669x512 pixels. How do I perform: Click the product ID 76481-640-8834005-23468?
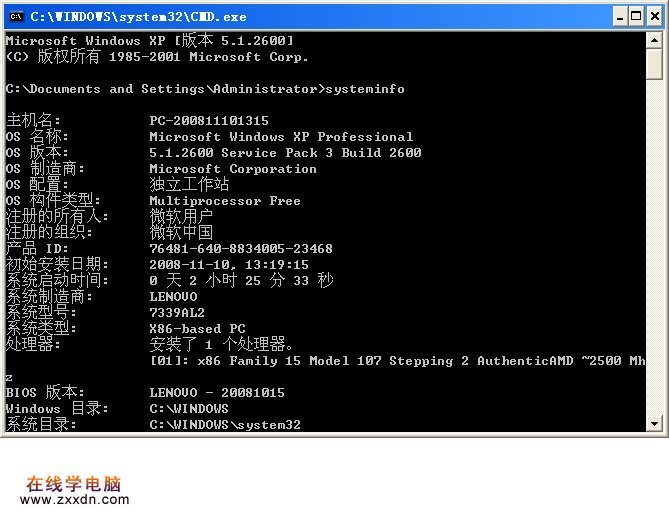click(240, 249)
